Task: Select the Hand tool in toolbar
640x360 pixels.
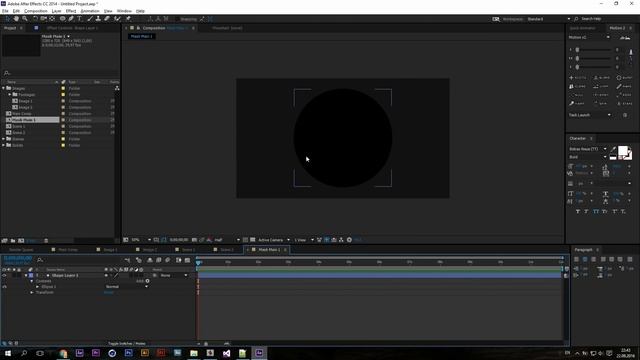Action: click(16, 19)
